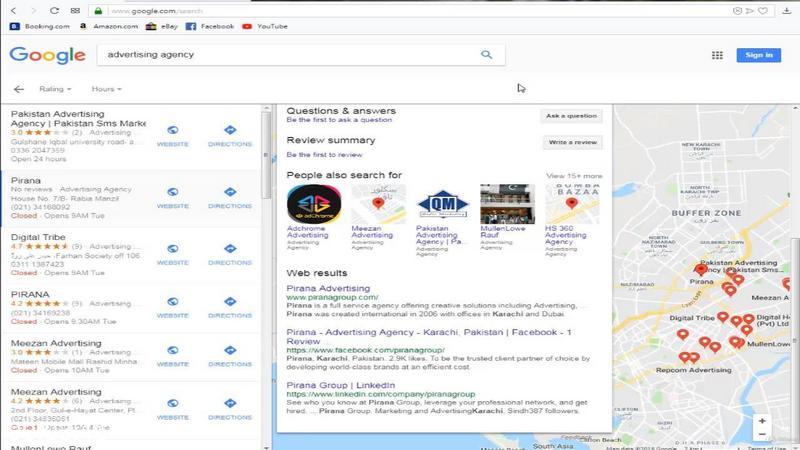Open the speed dial grid icon

[x=75, y=11]
